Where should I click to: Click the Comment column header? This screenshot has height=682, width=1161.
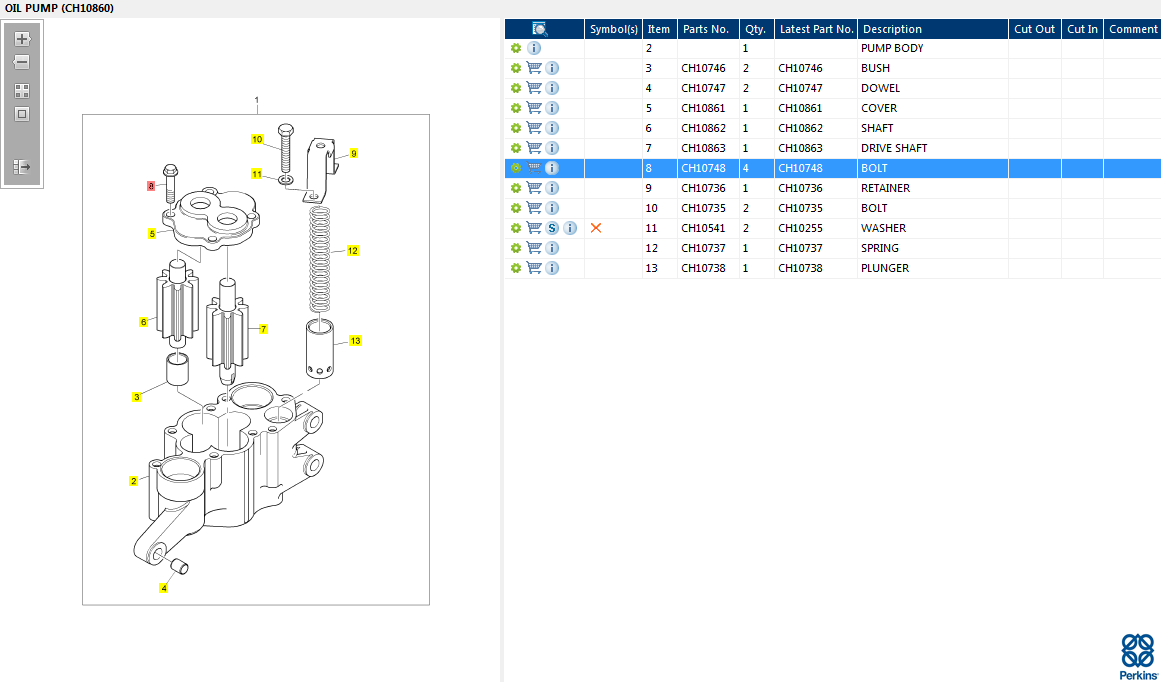pyautogui.click(x=1132, y=29)
